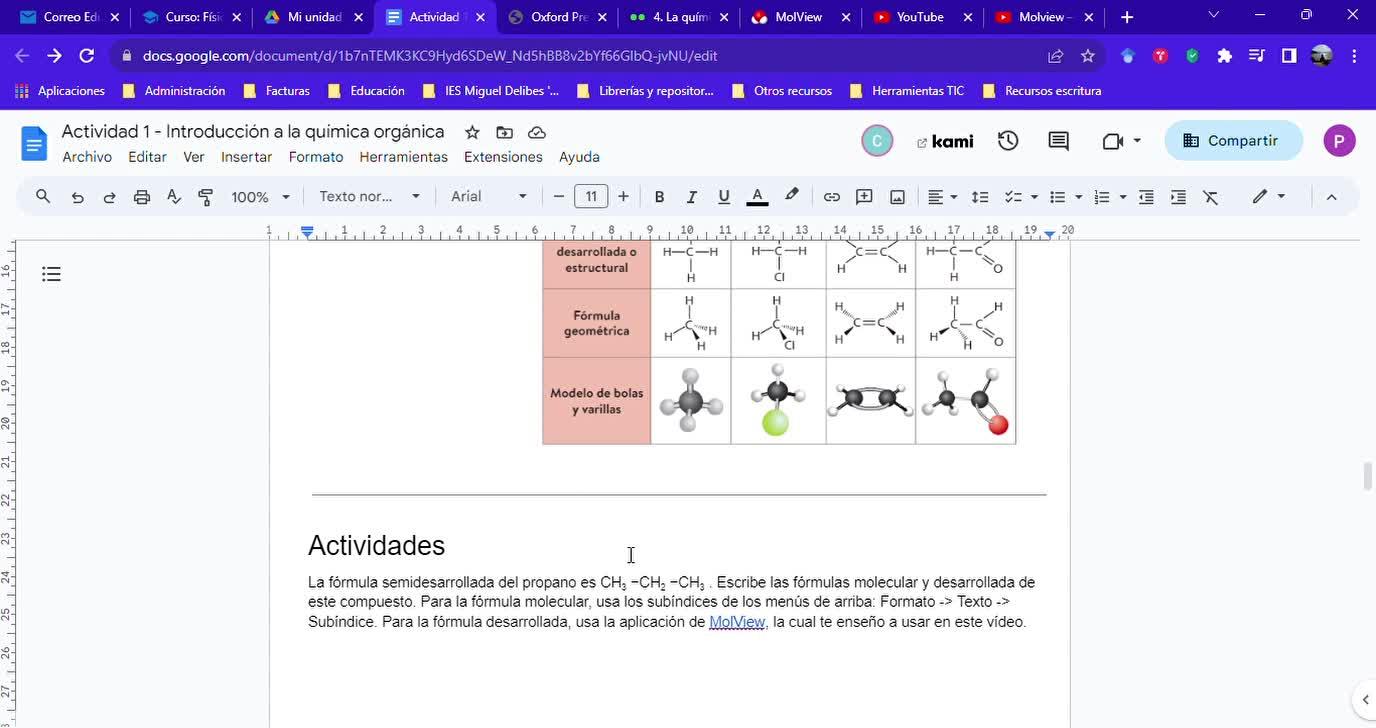1376x728 pixels.
Task: Toggle bold formatting
Action: [659, 197]
